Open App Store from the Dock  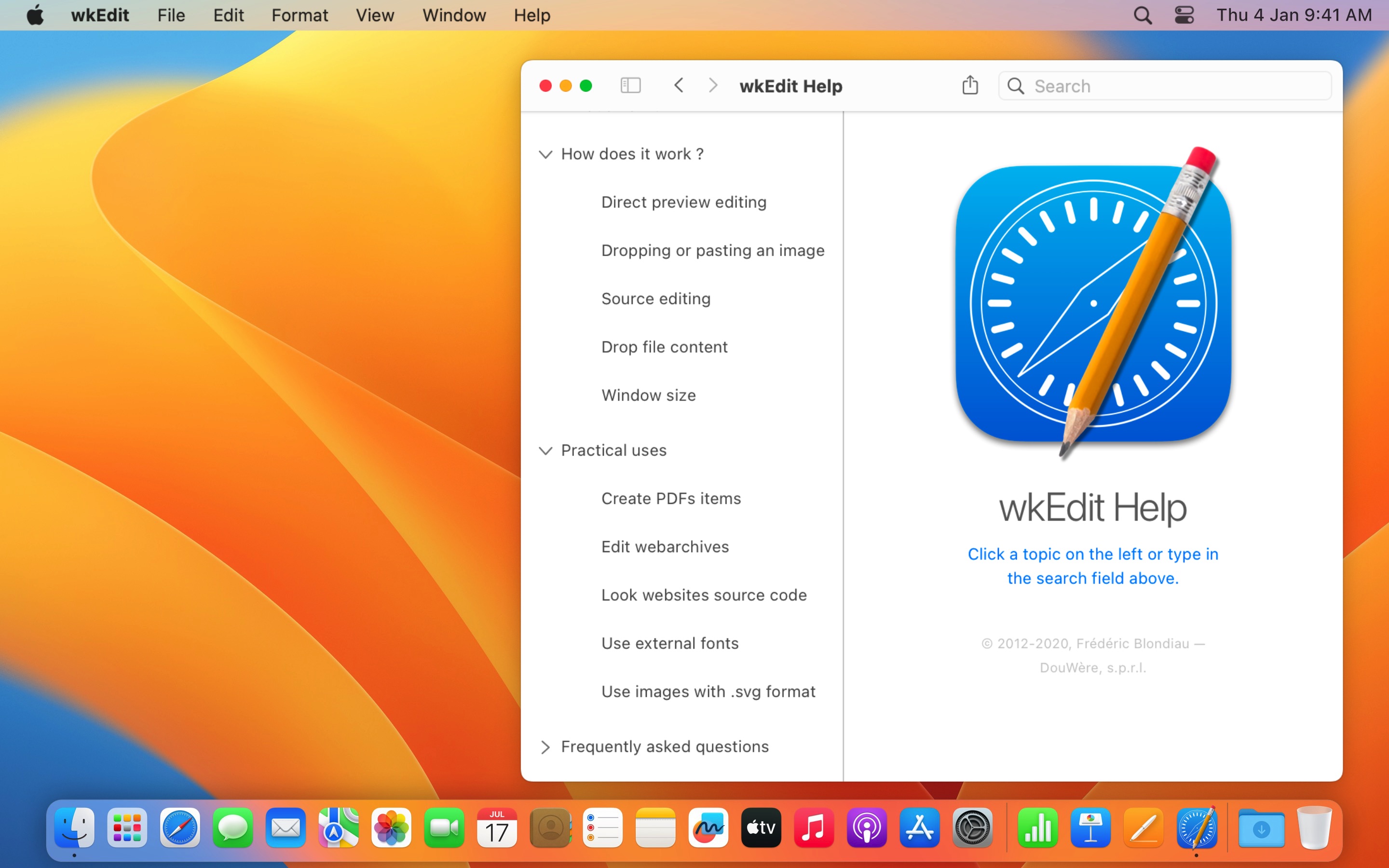click(x=920, y=828)
